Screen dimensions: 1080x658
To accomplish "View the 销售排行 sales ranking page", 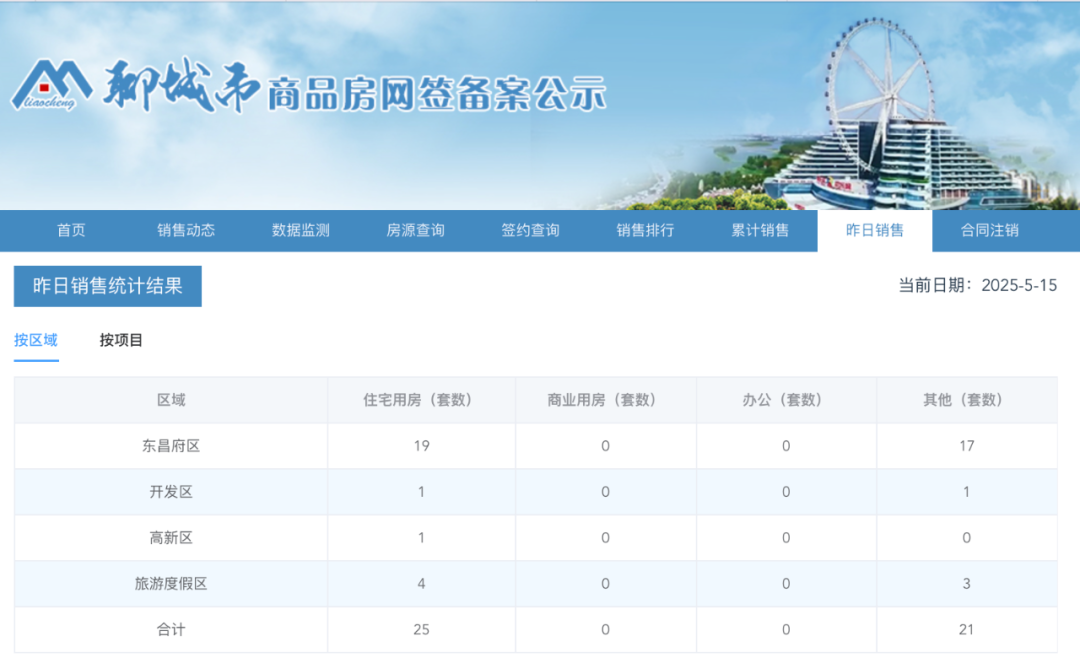I will click(x=645, y=230).
